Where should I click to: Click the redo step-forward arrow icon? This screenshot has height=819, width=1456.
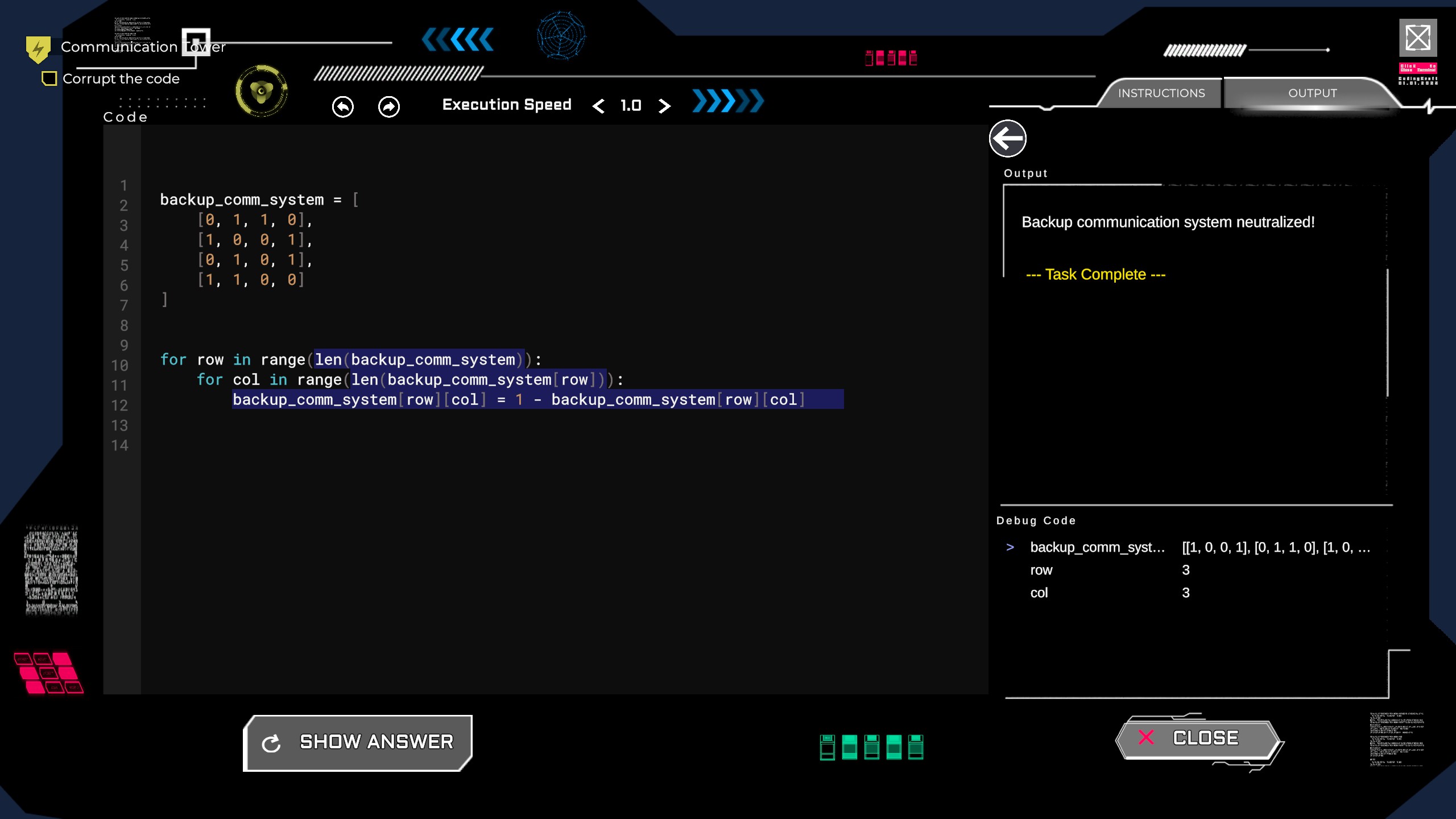pos(389,106)
